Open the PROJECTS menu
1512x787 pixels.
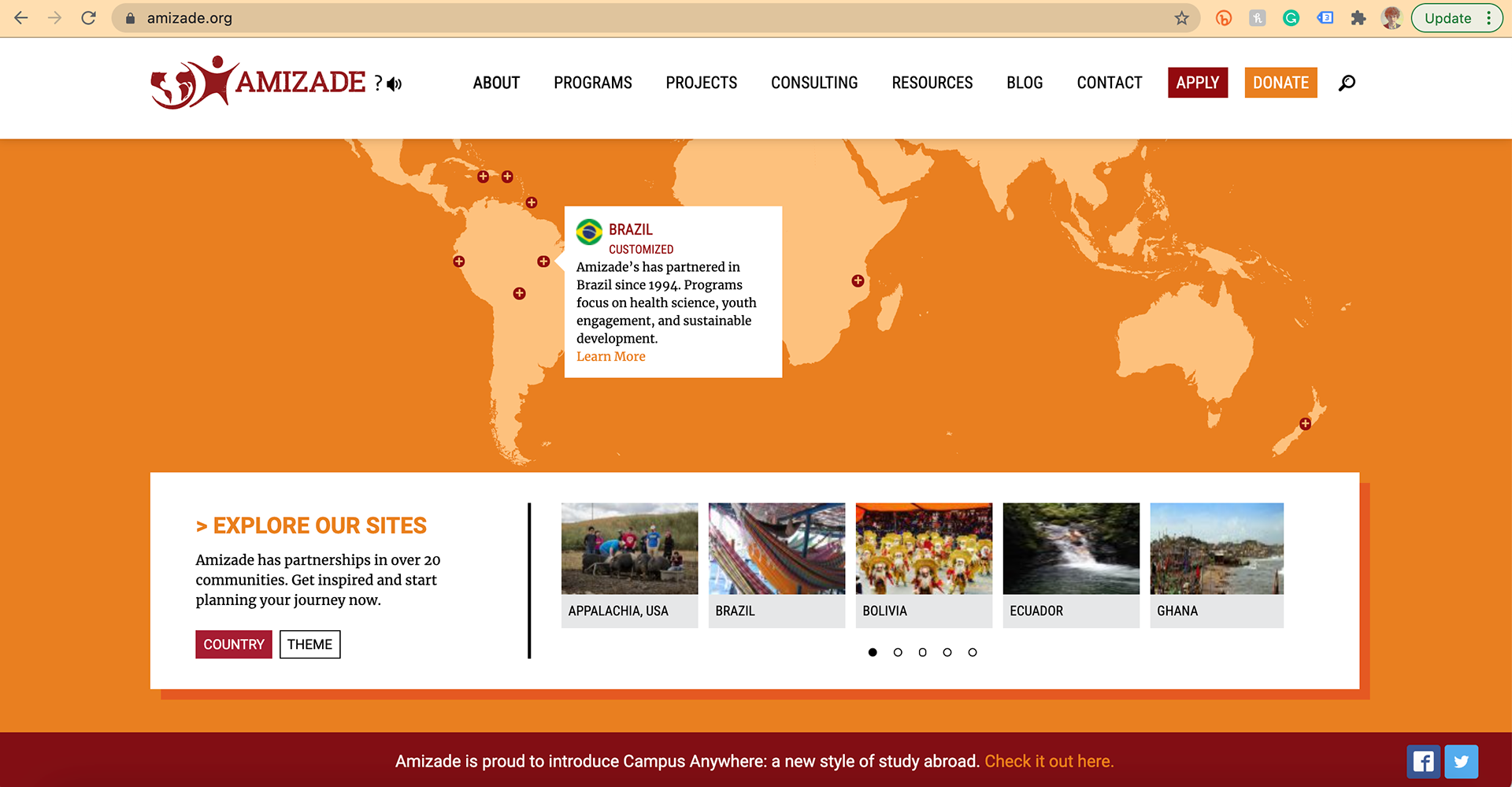(702, 83)
